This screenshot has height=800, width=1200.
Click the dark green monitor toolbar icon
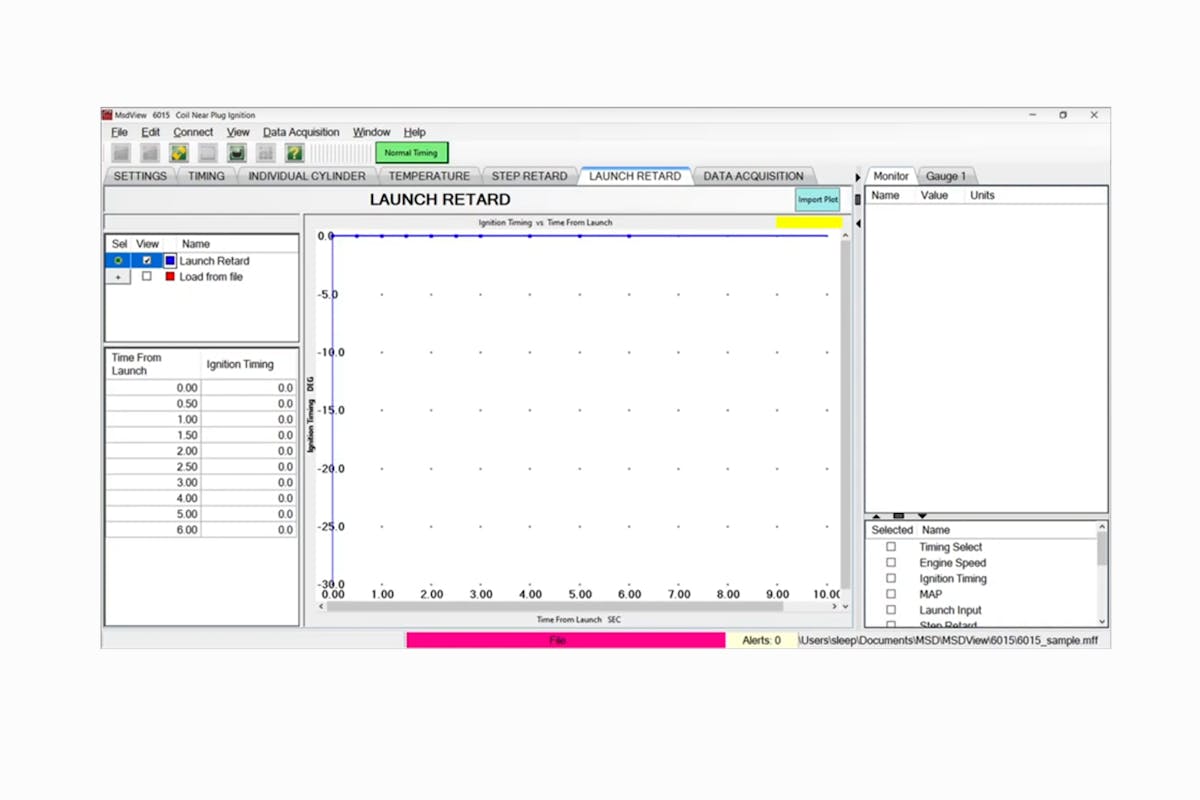point(236,153)
